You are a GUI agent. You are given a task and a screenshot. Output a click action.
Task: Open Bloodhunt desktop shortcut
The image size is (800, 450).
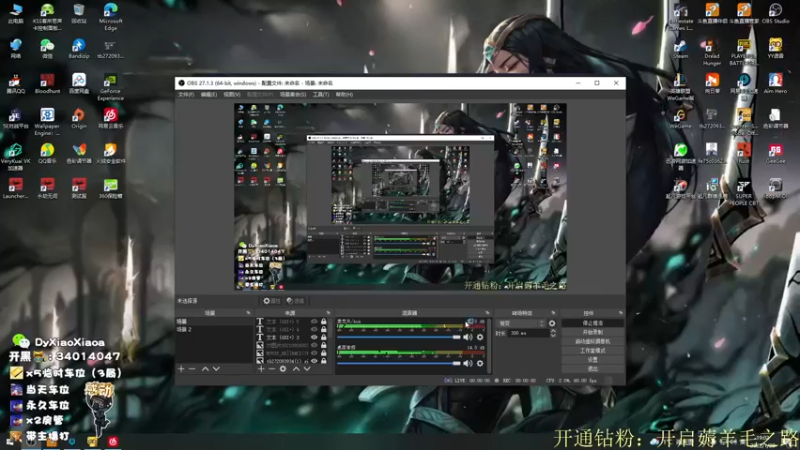point(47,84)
